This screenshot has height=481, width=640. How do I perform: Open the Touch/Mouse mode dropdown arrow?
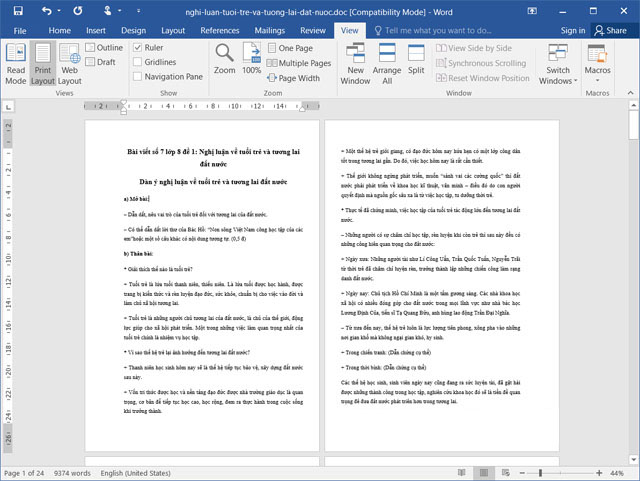point(120,11)
